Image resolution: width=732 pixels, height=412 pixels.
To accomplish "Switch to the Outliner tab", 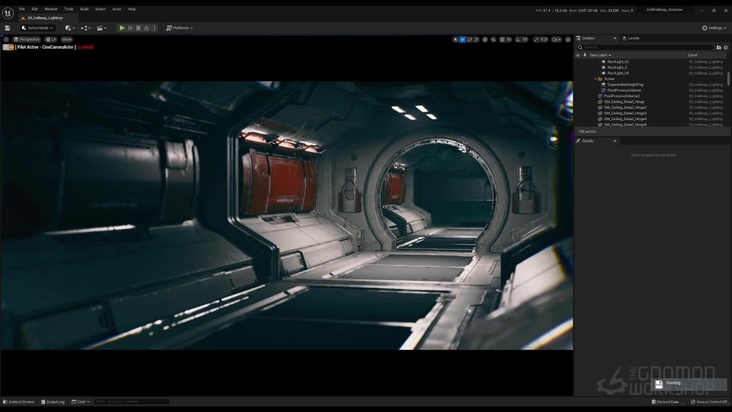I will coord(588,38).
